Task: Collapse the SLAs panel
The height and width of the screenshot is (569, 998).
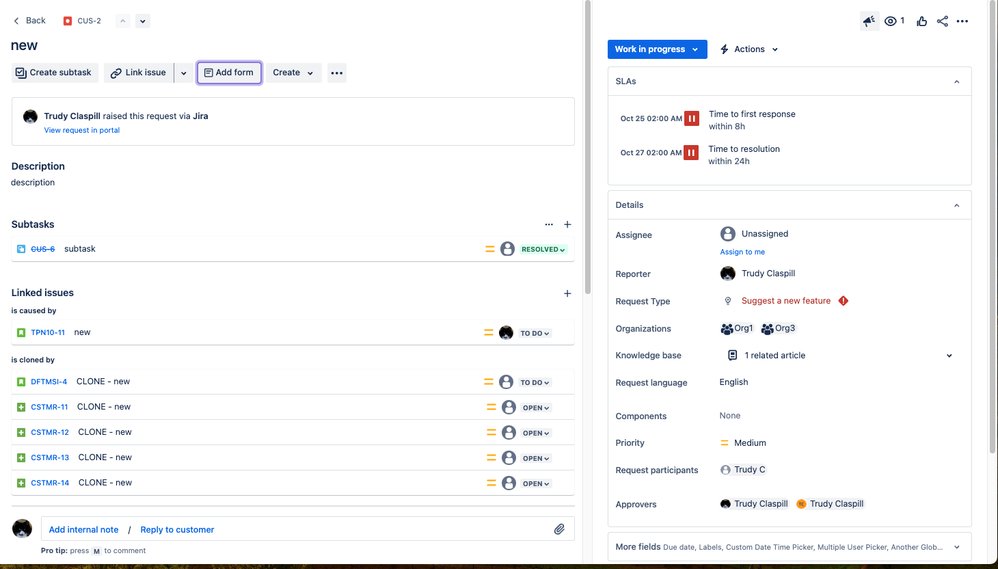Action: click(956, 81)
